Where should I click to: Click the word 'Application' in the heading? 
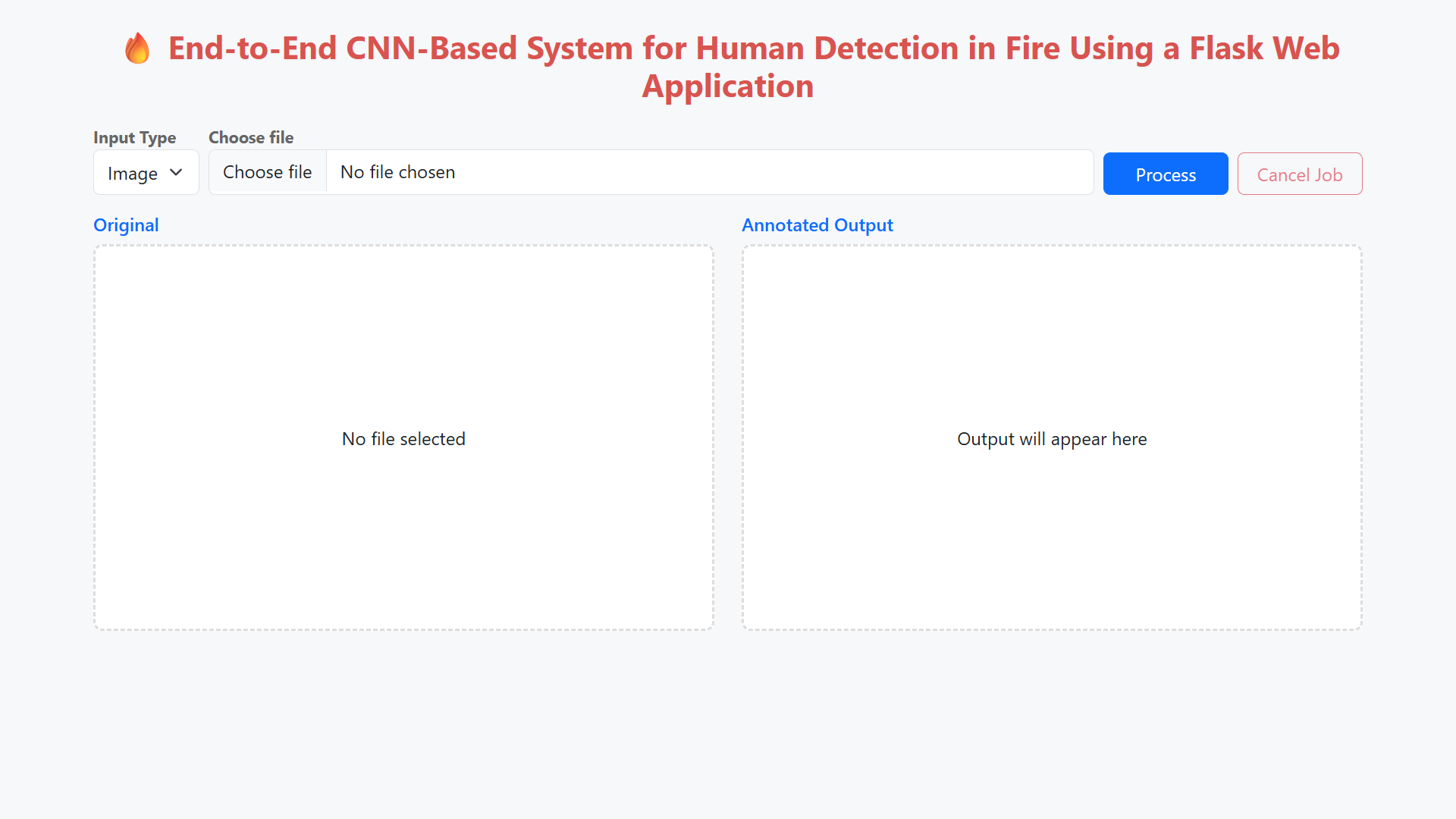coord(727,86)
